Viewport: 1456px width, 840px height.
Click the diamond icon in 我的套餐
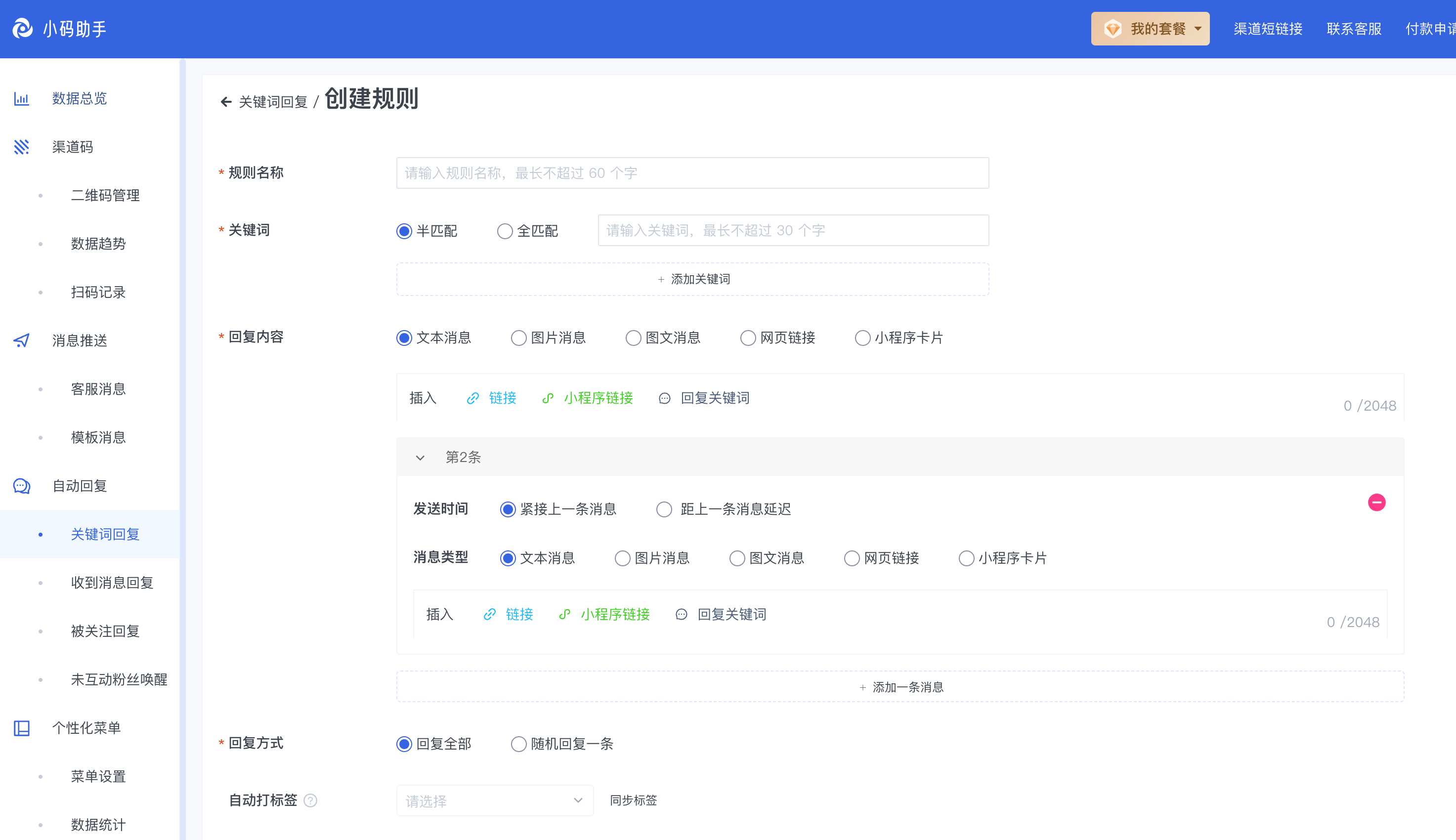(1113, 28)
